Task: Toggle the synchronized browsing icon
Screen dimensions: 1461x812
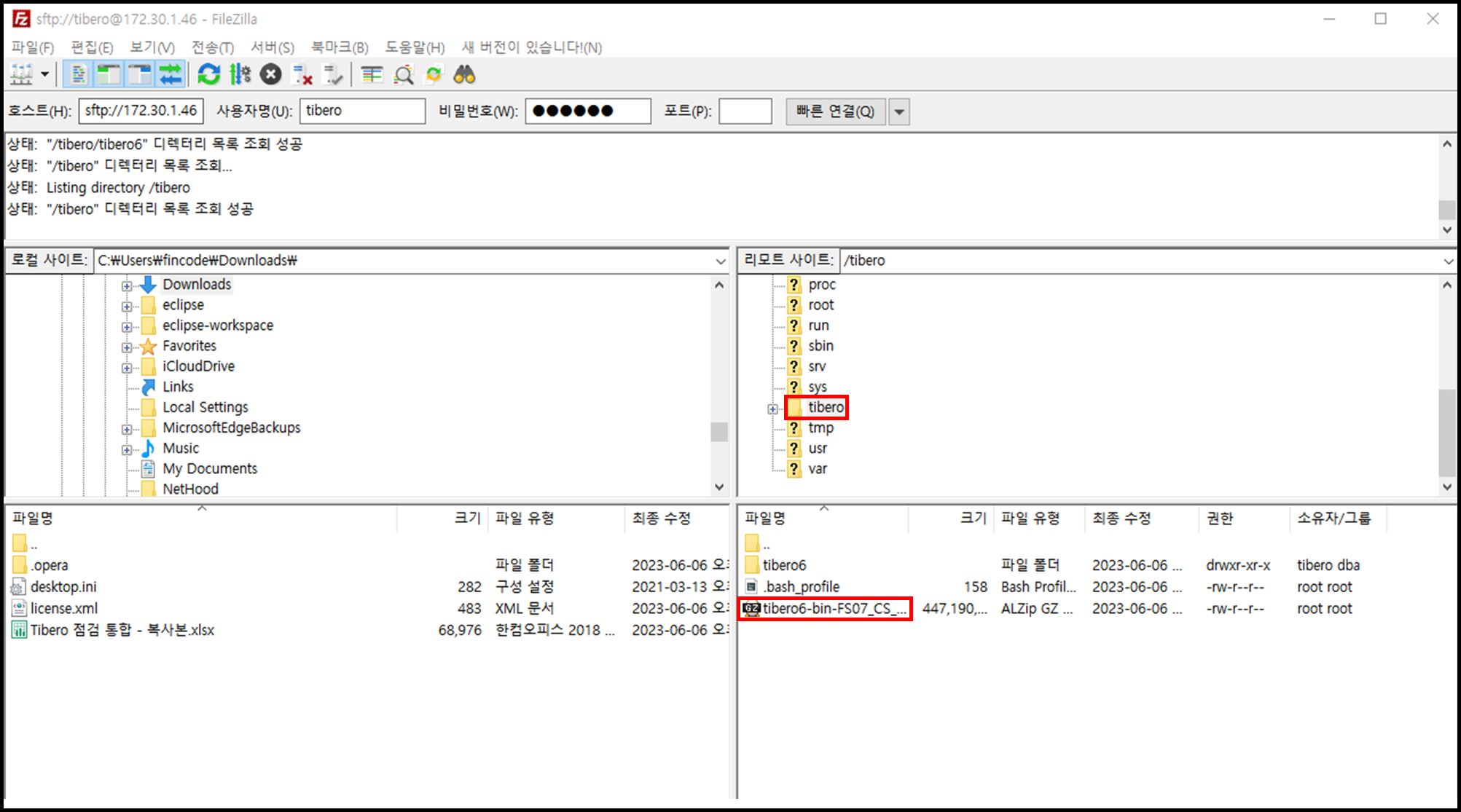Action: (x=434, y=74)
